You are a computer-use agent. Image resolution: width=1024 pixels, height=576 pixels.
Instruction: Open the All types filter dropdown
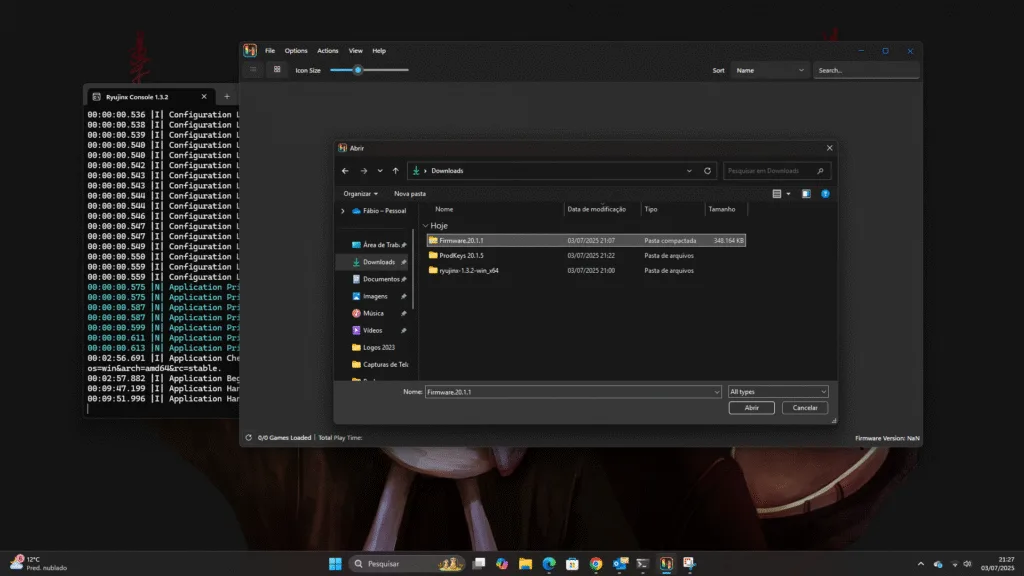pos(778,392)
